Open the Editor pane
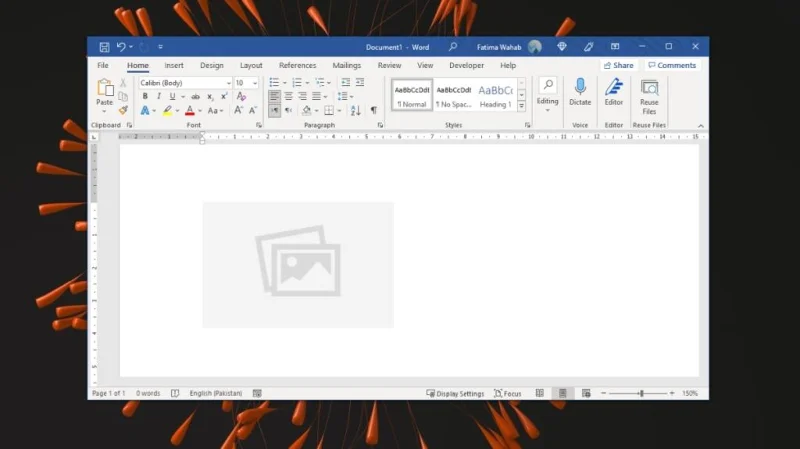Screen dimensions: 800x449 pyautogui.click(x=614, y=92)
